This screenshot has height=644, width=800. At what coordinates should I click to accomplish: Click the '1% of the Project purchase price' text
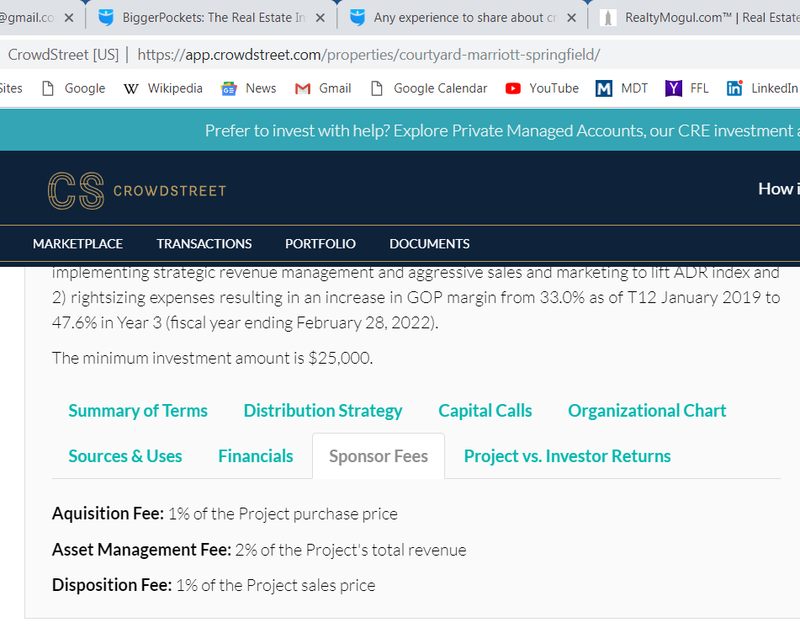coord(283,514)
